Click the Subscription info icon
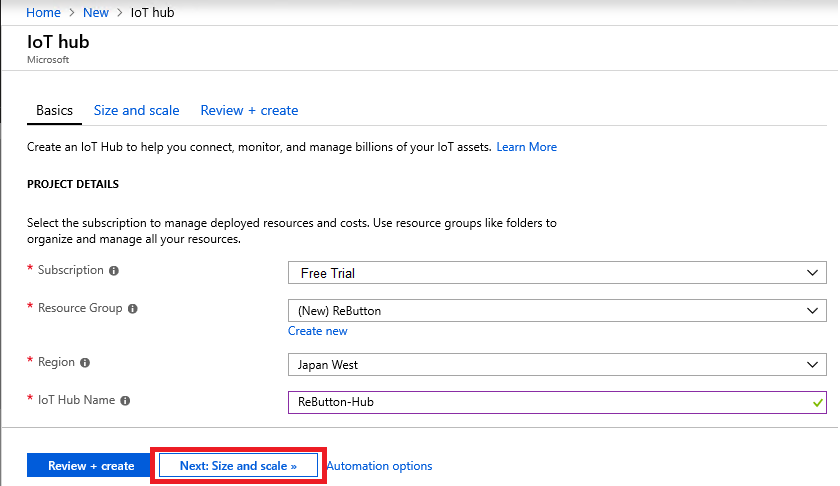Image resolution: width=840 pixels, height=486 pixels. pyautogui.click(x=114, y=271)
